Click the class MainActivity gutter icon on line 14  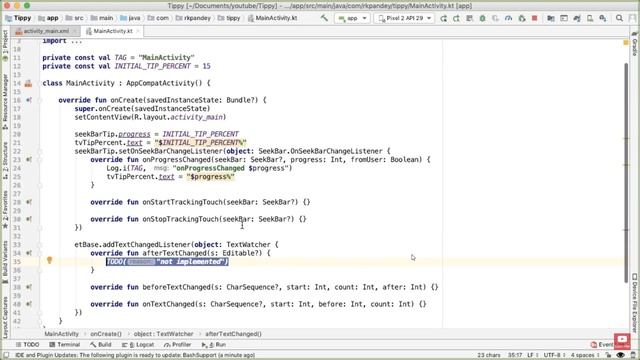point(28,83)
